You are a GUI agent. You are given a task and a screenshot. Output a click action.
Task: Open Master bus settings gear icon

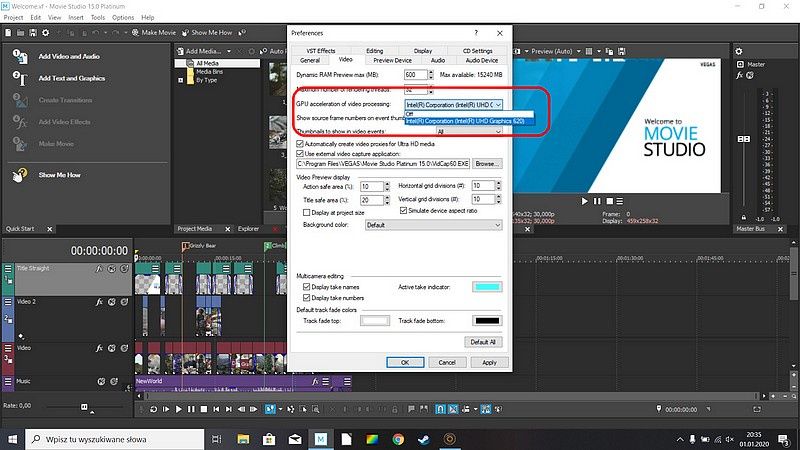coord(738,51)
